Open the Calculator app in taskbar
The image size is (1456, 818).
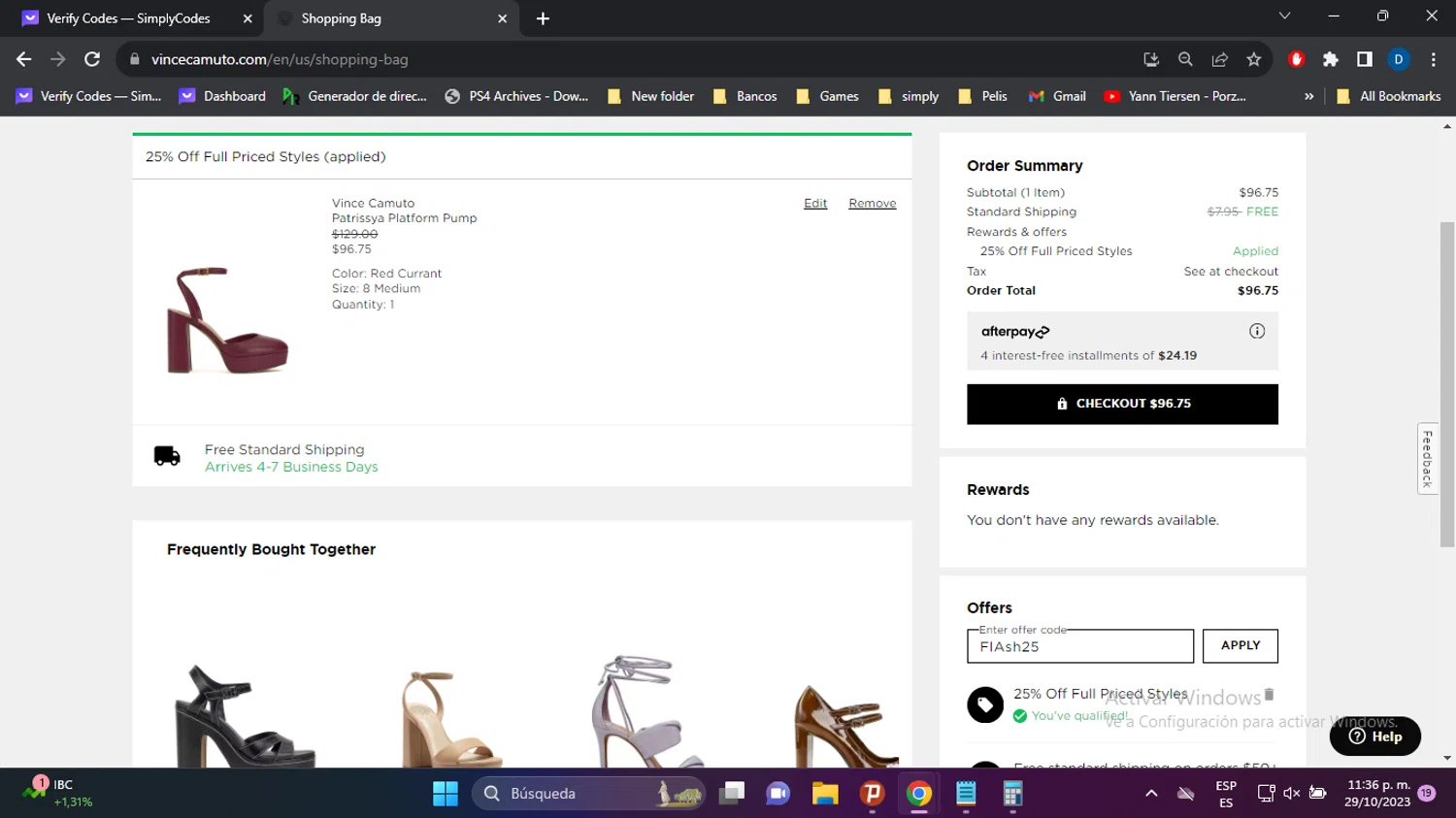click(x=1012, y=794)
